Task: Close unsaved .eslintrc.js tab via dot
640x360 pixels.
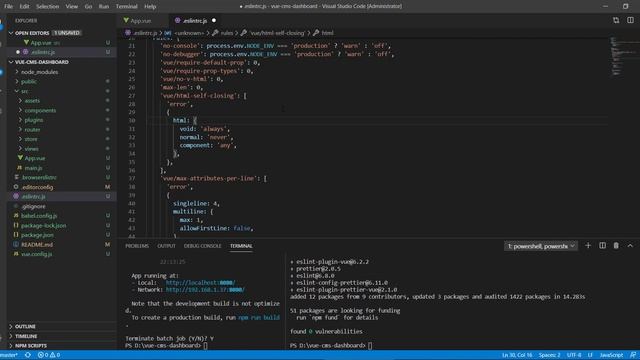Action: coord(214,20)
